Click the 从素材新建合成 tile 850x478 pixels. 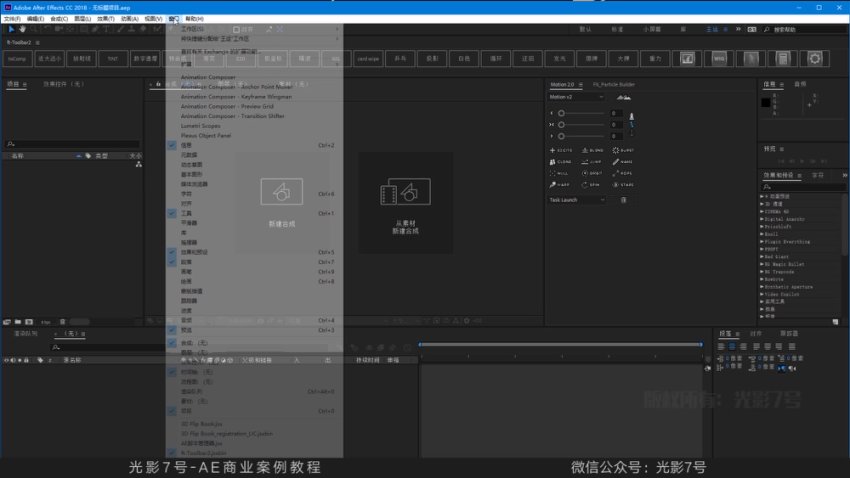(405, 204)
